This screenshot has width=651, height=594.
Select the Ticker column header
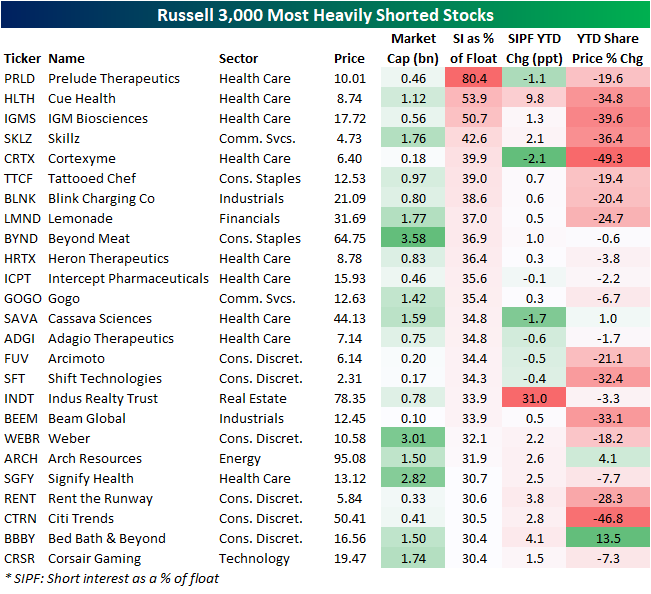coord(21,58)
